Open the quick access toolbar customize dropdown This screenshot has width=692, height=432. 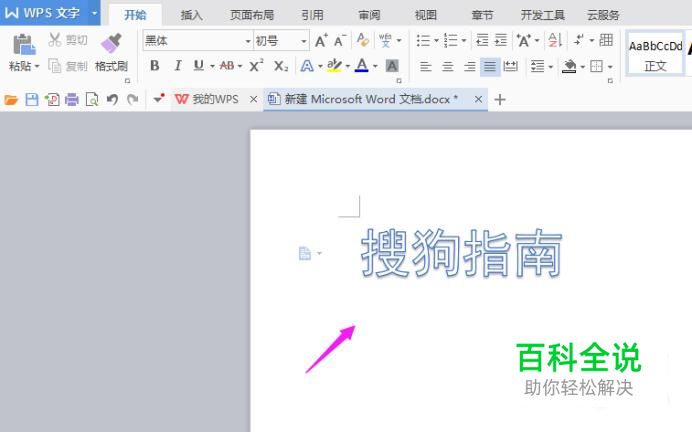point(158,98)
